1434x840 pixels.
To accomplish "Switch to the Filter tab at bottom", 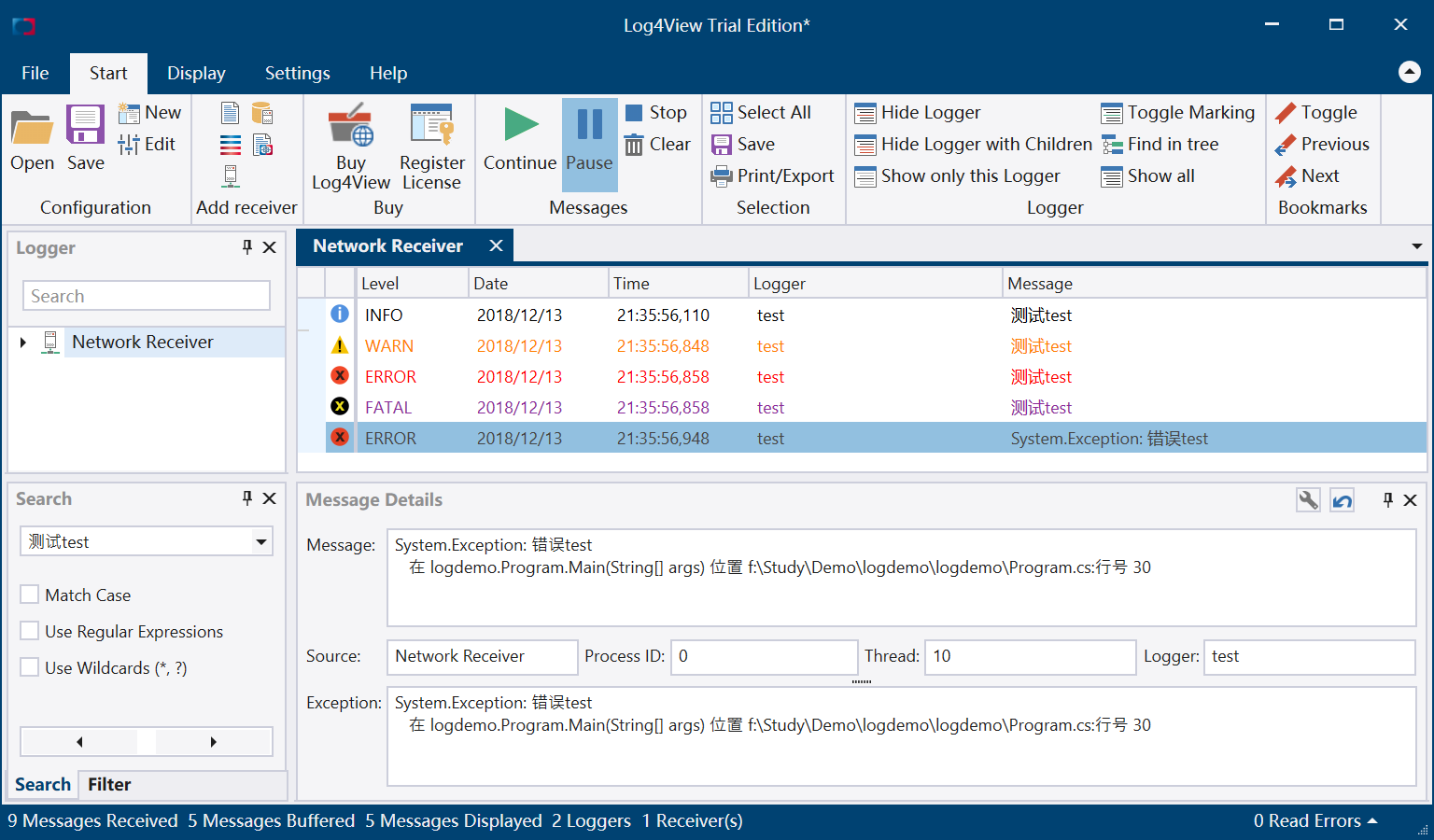I will [109, 785].
